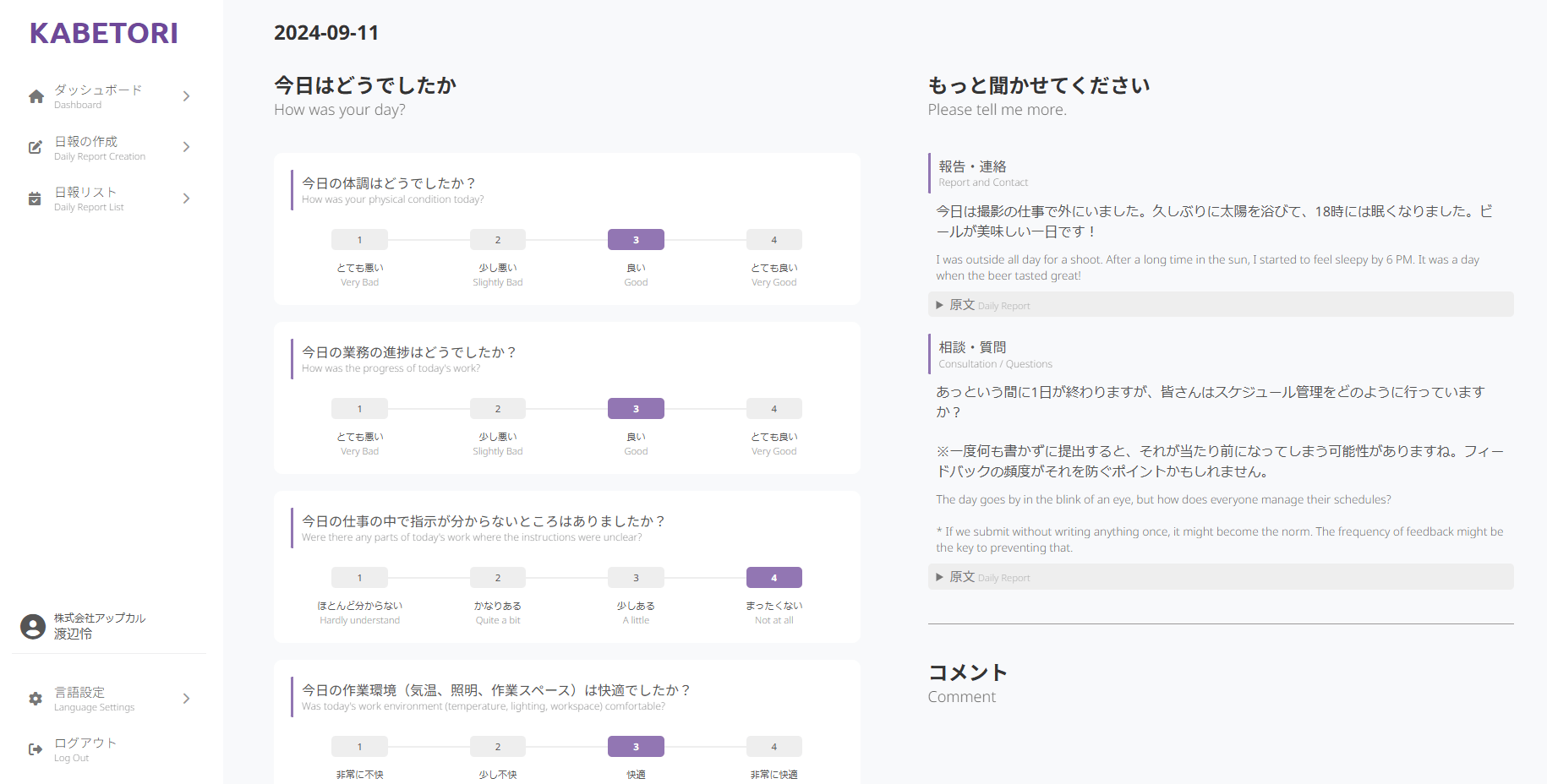Image resolution: width=1547 pixels, height=784 pixels.
Task: Click the user profile avatar icon
Action: (x=33, y=626)
